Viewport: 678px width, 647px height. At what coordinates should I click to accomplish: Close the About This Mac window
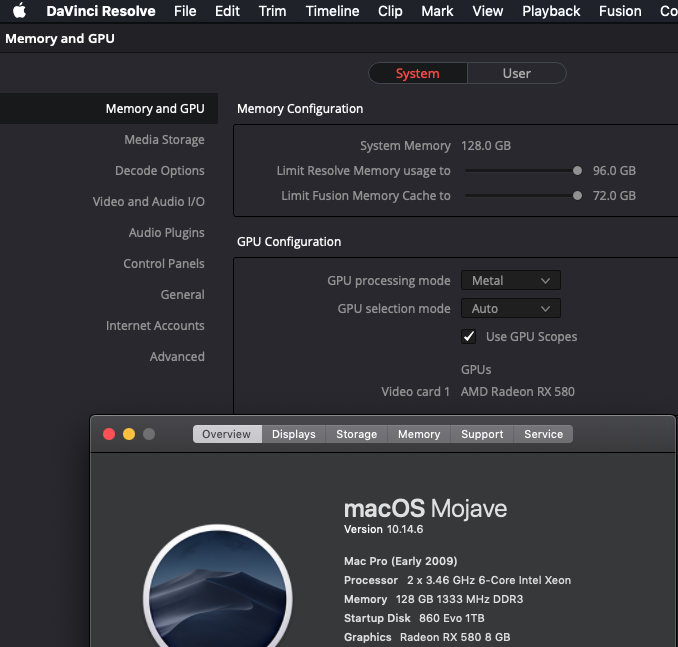pos(109,434)
